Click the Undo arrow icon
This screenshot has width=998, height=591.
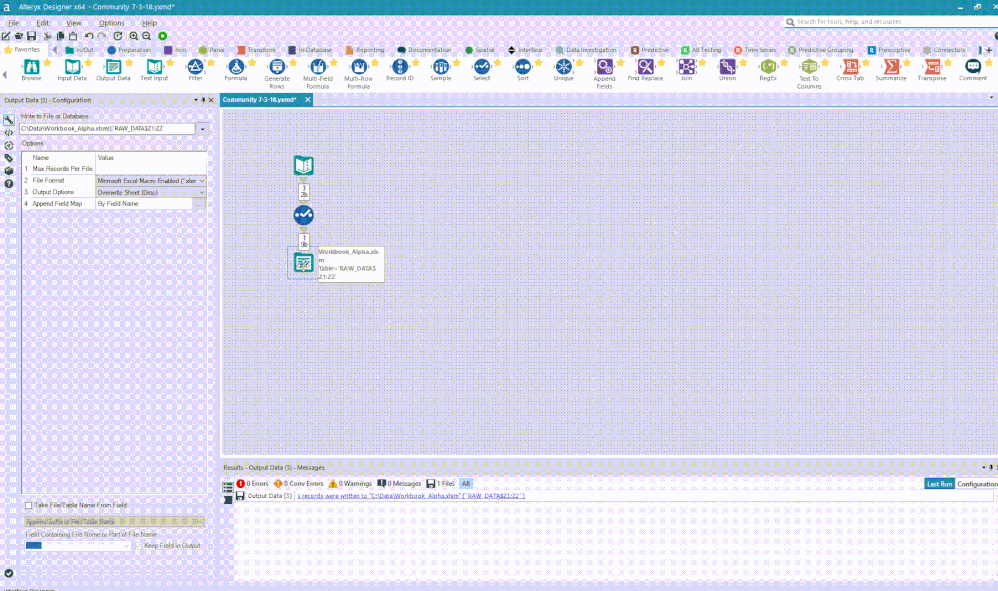(89, 36)
